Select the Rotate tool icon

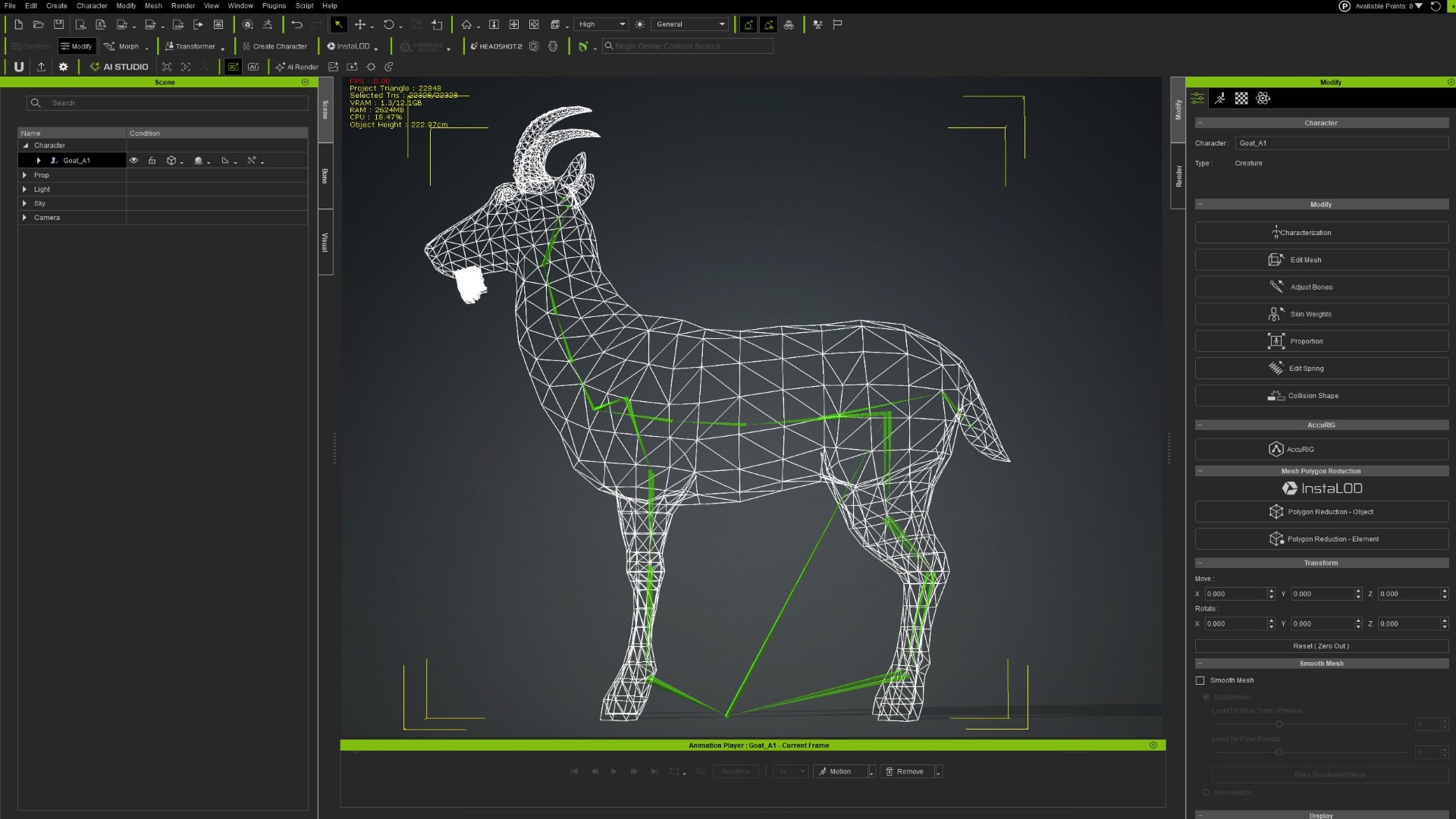coord(389,24)
